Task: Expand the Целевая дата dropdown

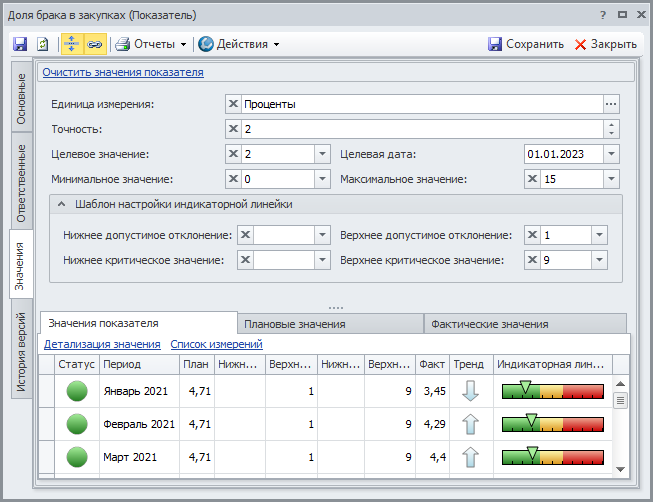Action: click(x=610, y=154)
